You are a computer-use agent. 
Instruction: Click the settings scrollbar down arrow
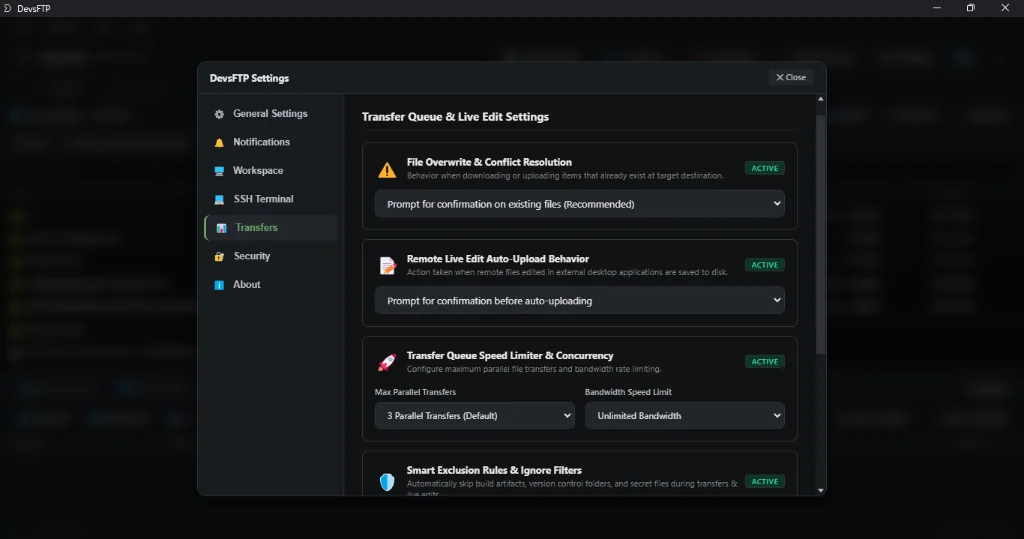point(821,491)
